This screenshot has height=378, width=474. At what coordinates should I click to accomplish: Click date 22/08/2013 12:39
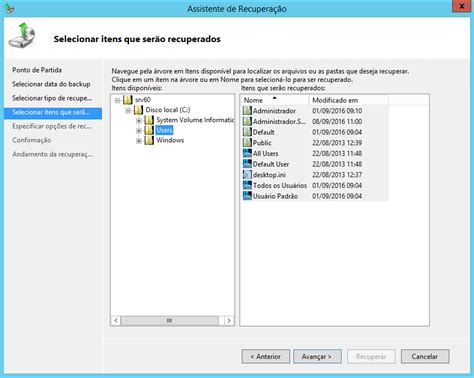337,143
